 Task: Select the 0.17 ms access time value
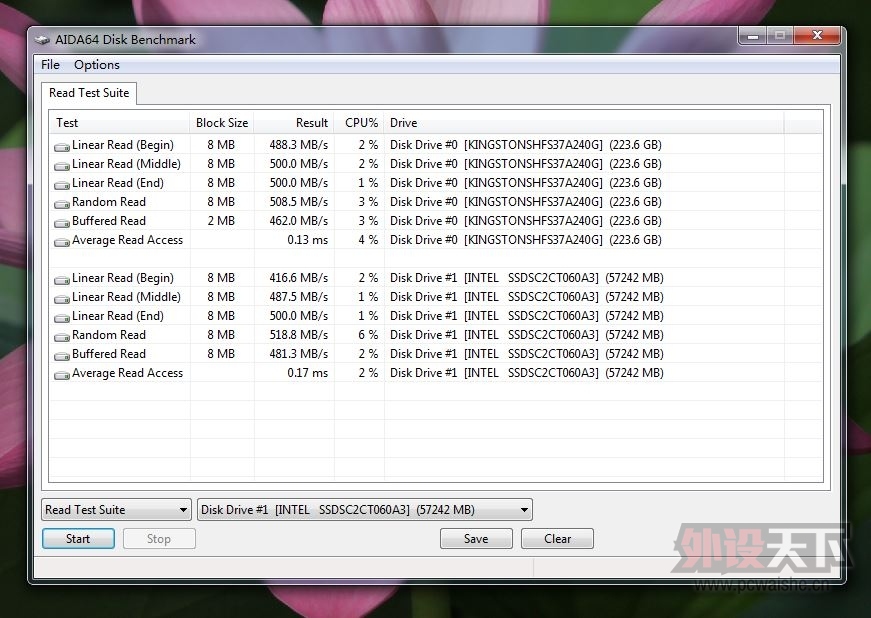click(308, 373)
